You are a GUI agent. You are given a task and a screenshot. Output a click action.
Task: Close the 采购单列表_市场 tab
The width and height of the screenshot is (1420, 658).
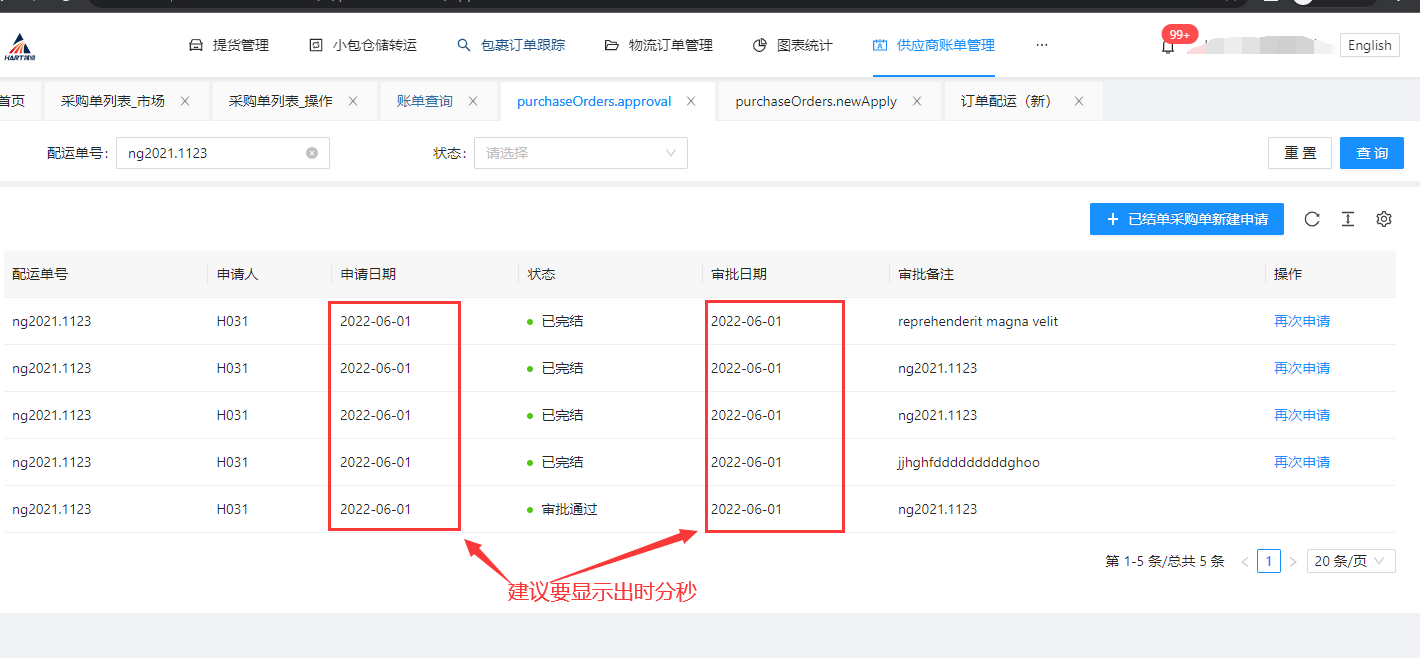tap(186, 101)
